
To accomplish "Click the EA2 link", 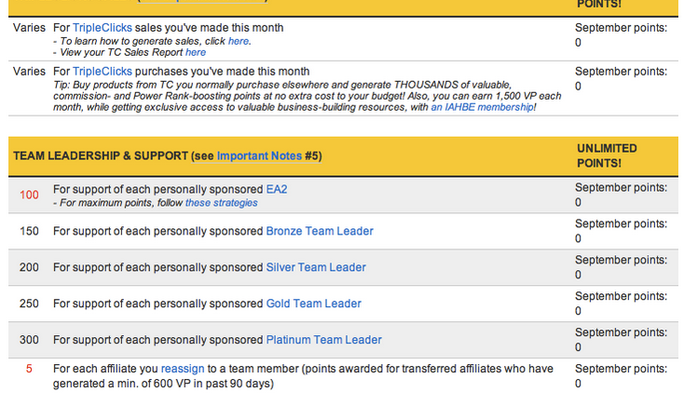I will coord(277,190).
